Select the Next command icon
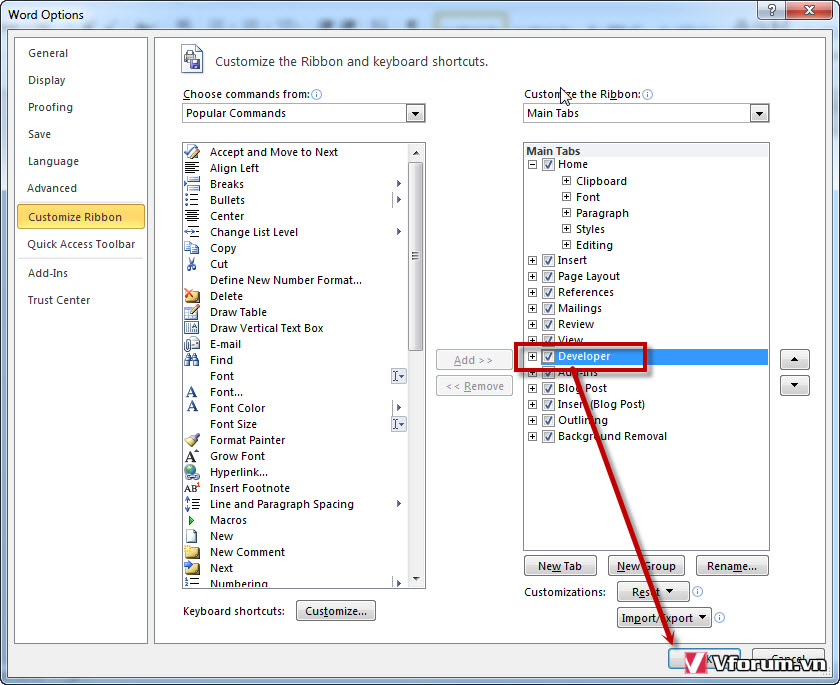Screen dimensions: 840x685 (192, 568)
